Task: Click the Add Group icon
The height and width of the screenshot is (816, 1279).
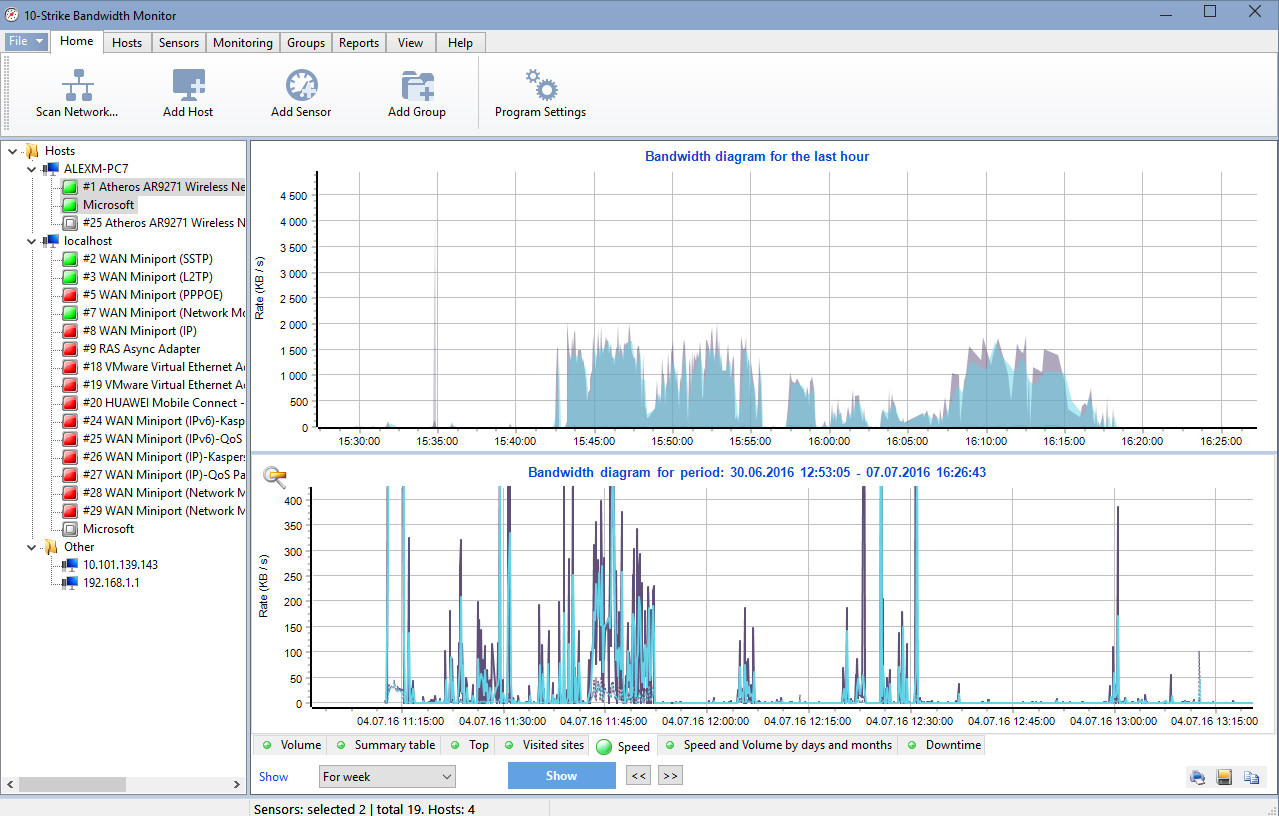Action: pos(417,84)
